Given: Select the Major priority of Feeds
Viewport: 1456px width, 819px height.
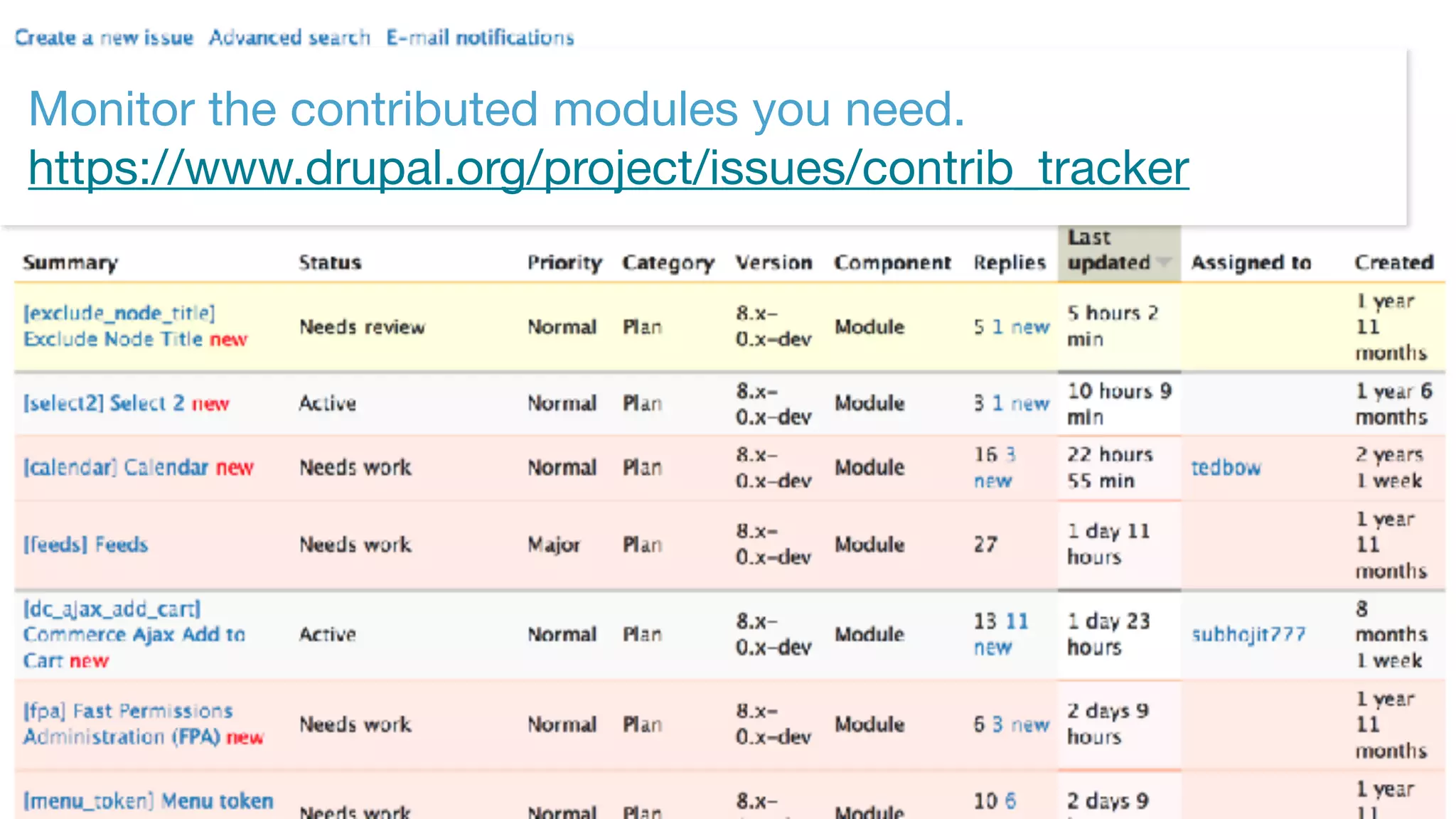Looking at the screenshot, I should pyautogui.click(x=554, y=545).
